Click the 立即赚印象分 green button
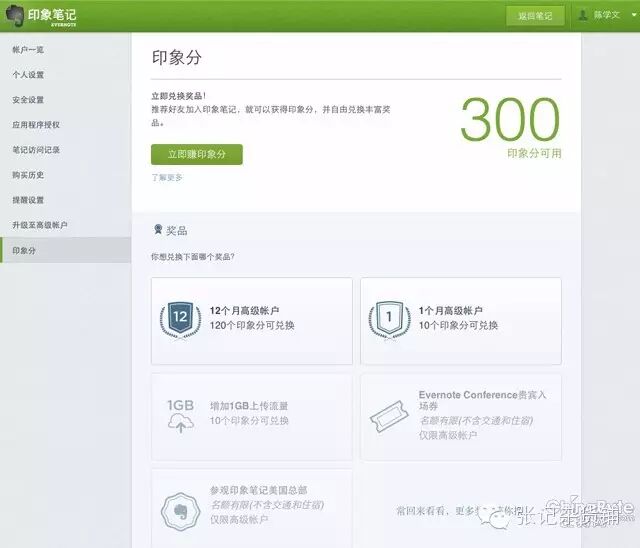 (x=197, y=154)
